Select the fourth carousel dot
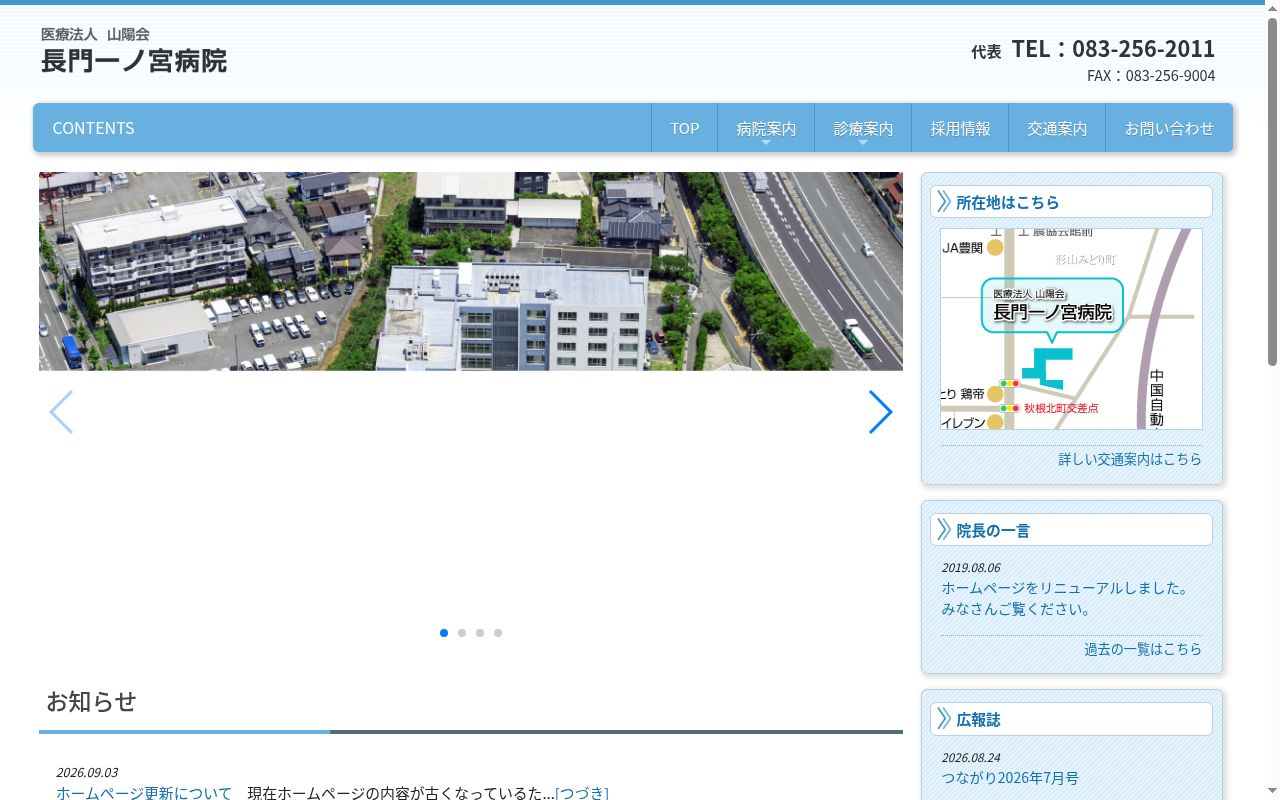The height and width of the screenshot is (800, 1280). [498, 633]
